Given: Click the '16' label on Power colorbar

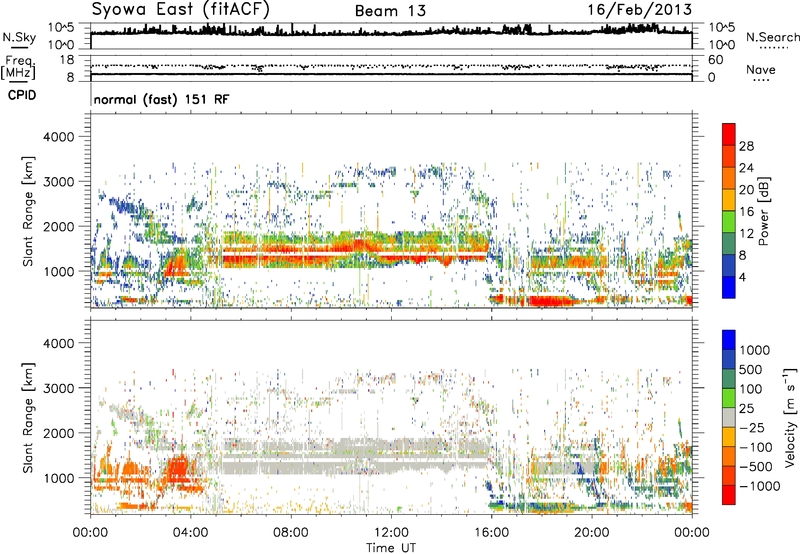Looking at the screenshot, I should pos(746,212).
